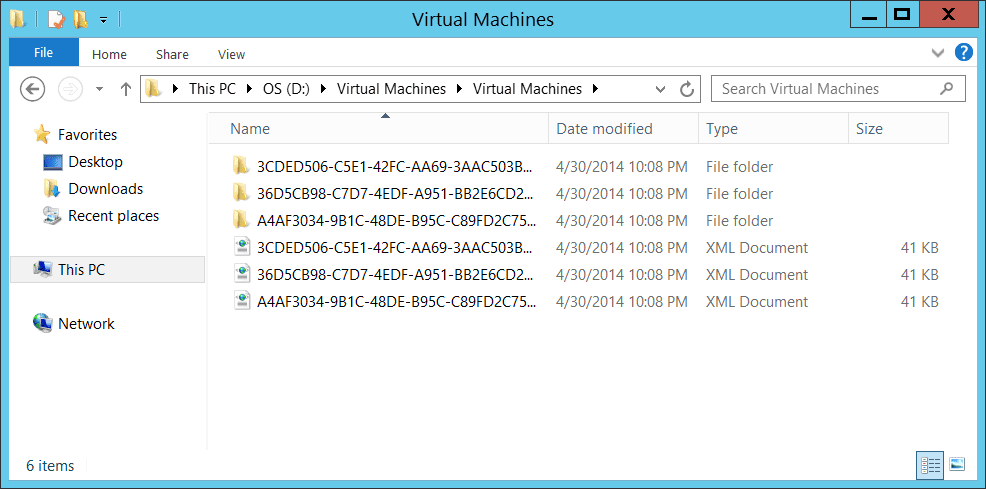The width and height of the screenshot is (986, 489).
Task: Open the Recent locations dropdown arrow
Action: pos(99,89)
